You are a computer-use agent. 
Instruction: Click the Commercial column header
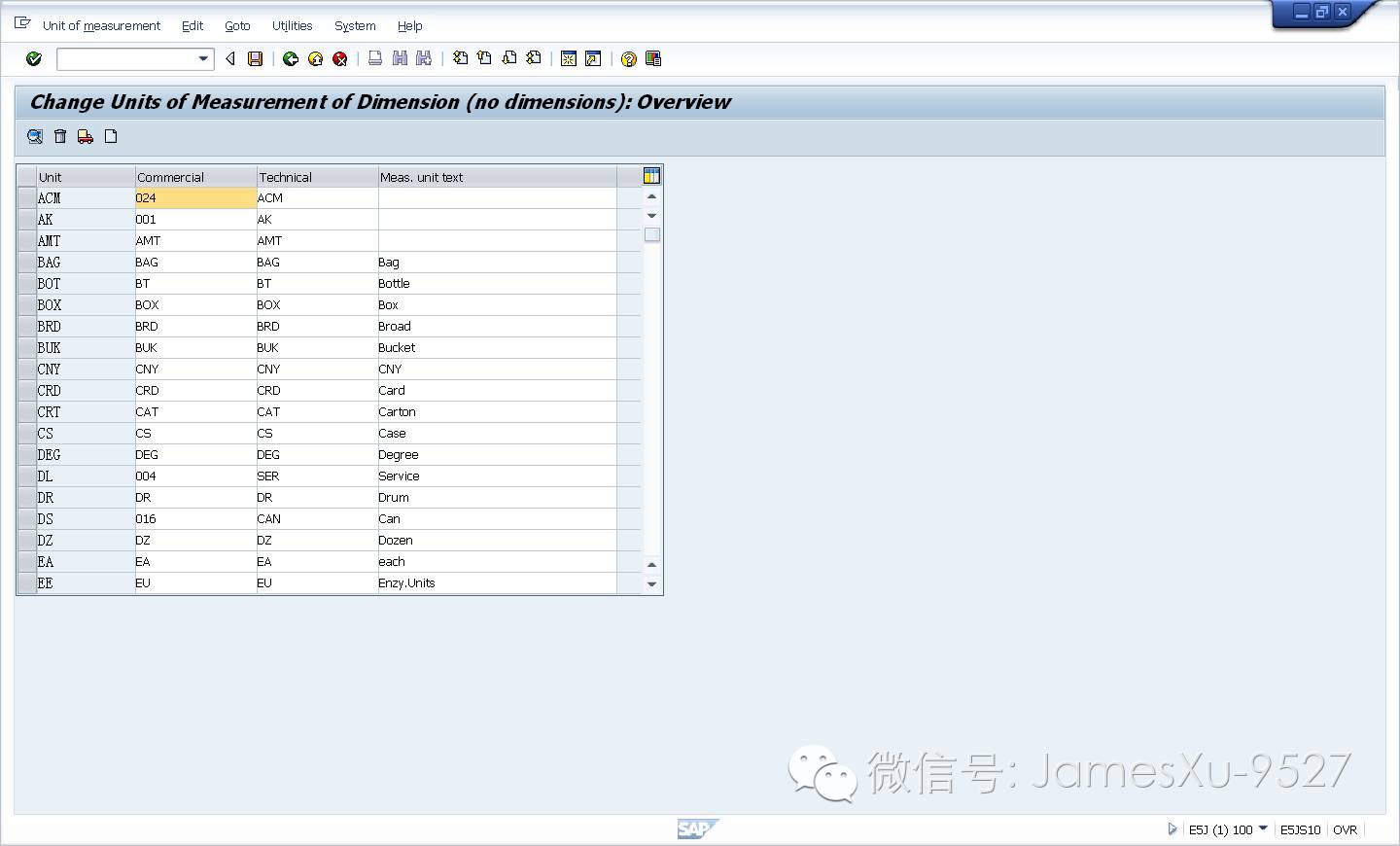pyautogui.click(x=195, y=177)
